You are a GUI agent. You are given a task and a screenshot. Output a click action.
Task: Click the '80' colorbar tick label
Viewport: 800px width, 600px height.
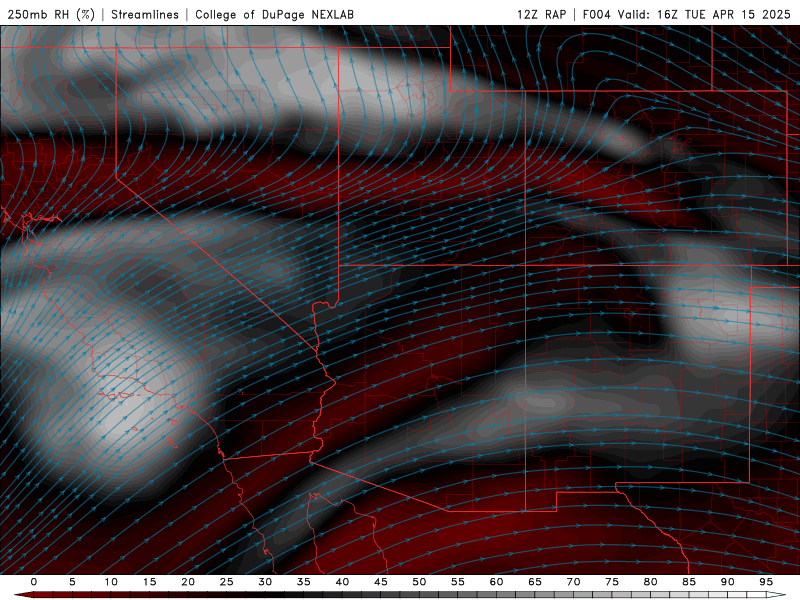[x=651, y=582]
